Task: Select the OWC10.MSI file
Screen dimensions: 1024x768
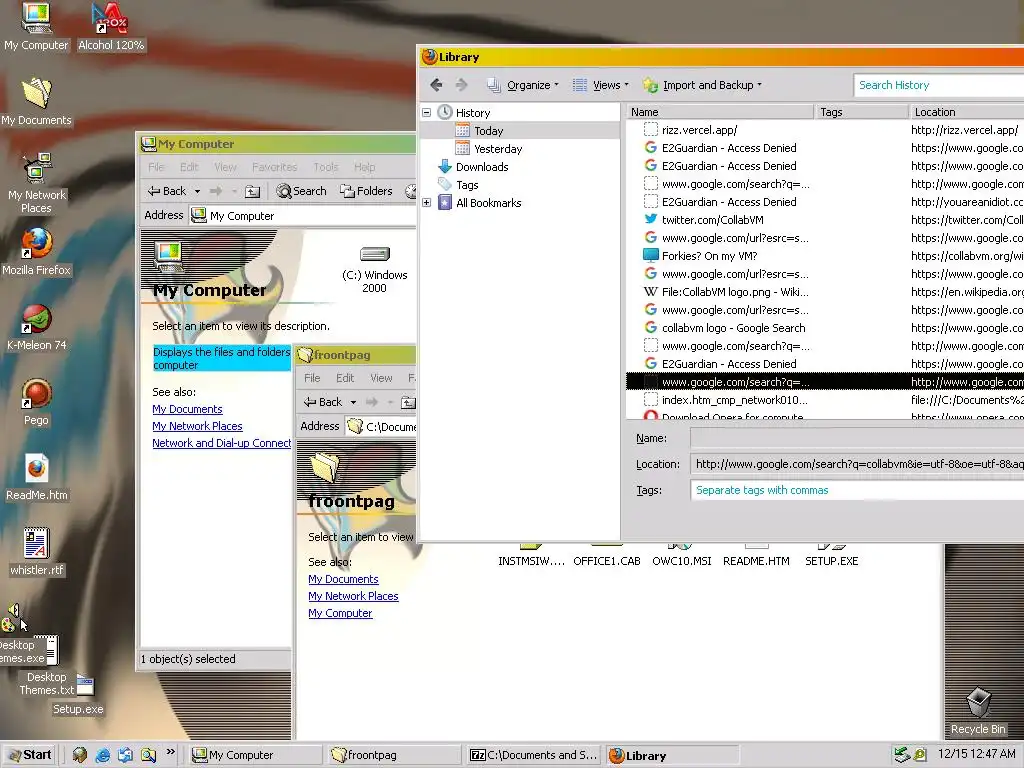Action: click(x=682, y=556)
